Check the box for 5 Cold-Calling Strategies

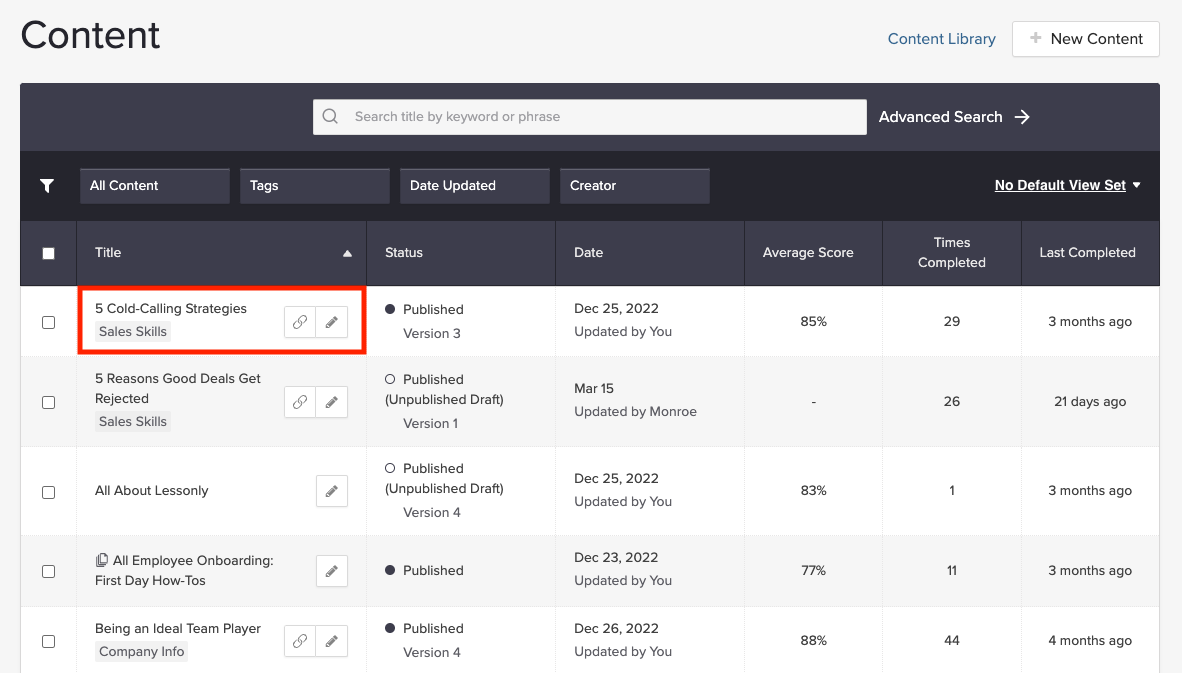(x=48, y=322)
